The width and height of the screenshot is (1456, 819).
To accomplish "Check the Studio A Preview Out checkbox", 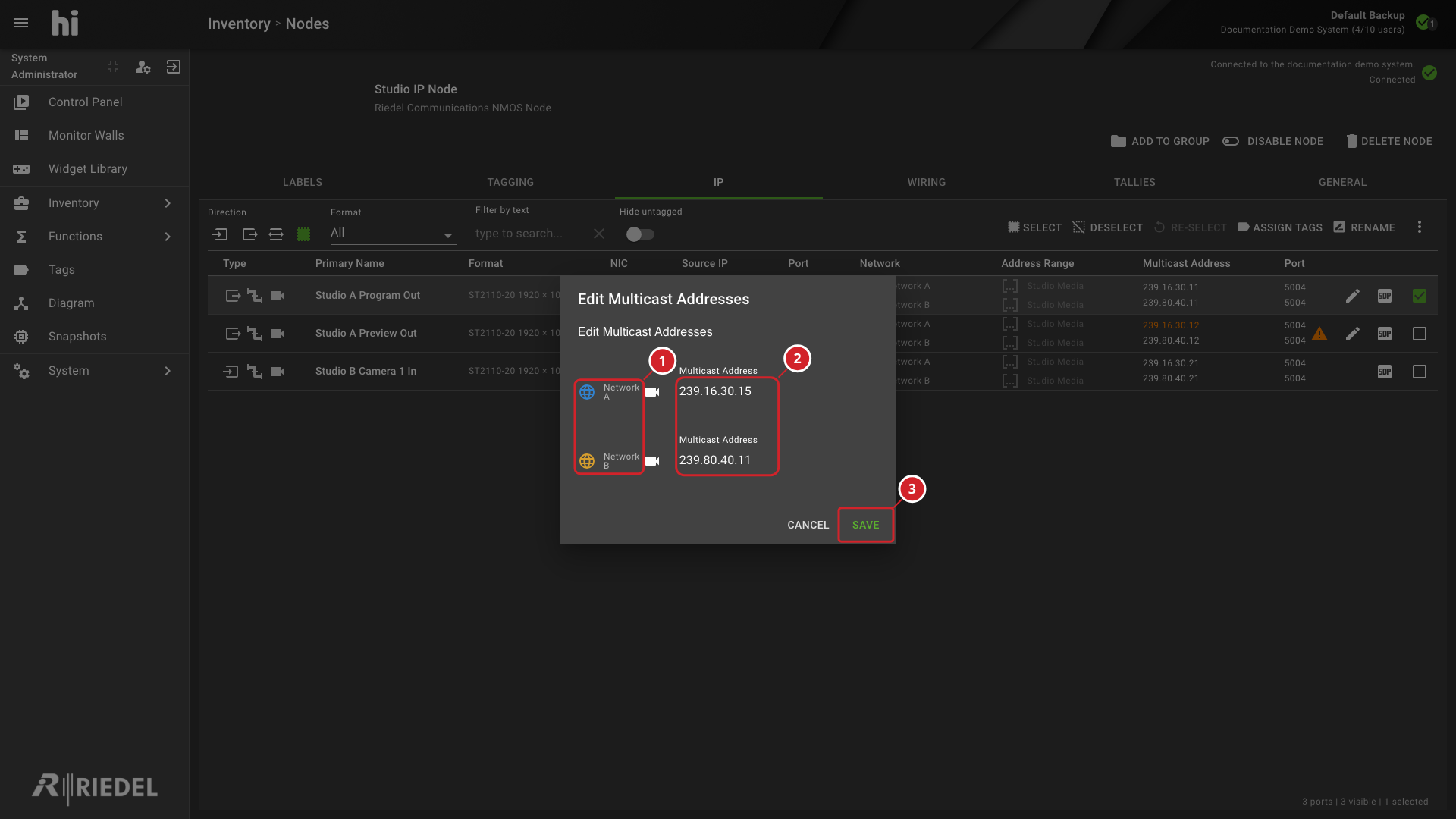I will (1420, 334).
